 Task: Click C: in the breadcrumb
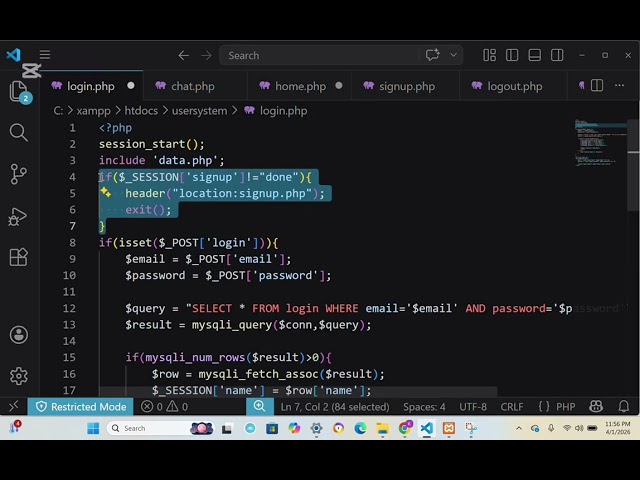(x=58, y=111)
